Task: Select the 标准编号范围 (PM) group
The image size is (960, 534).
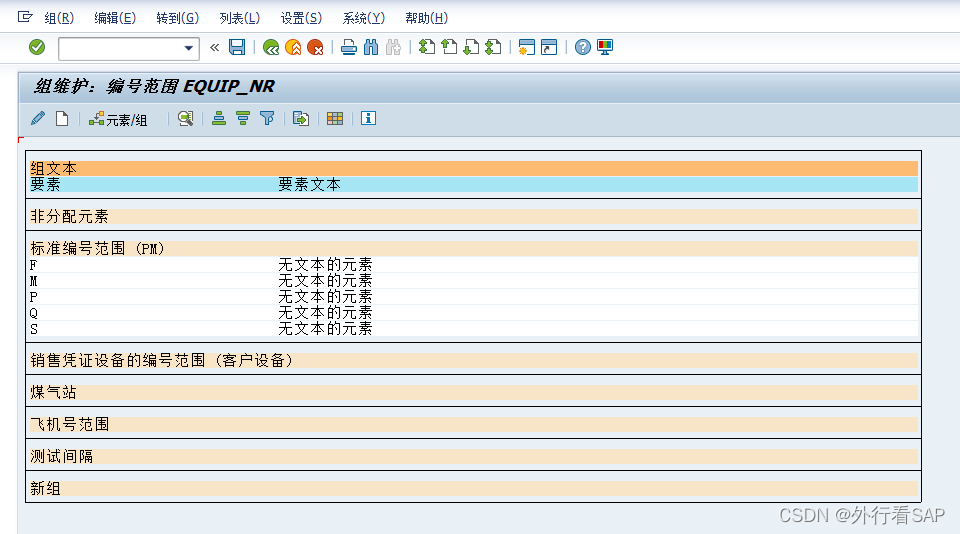Action: click(473, 249)
